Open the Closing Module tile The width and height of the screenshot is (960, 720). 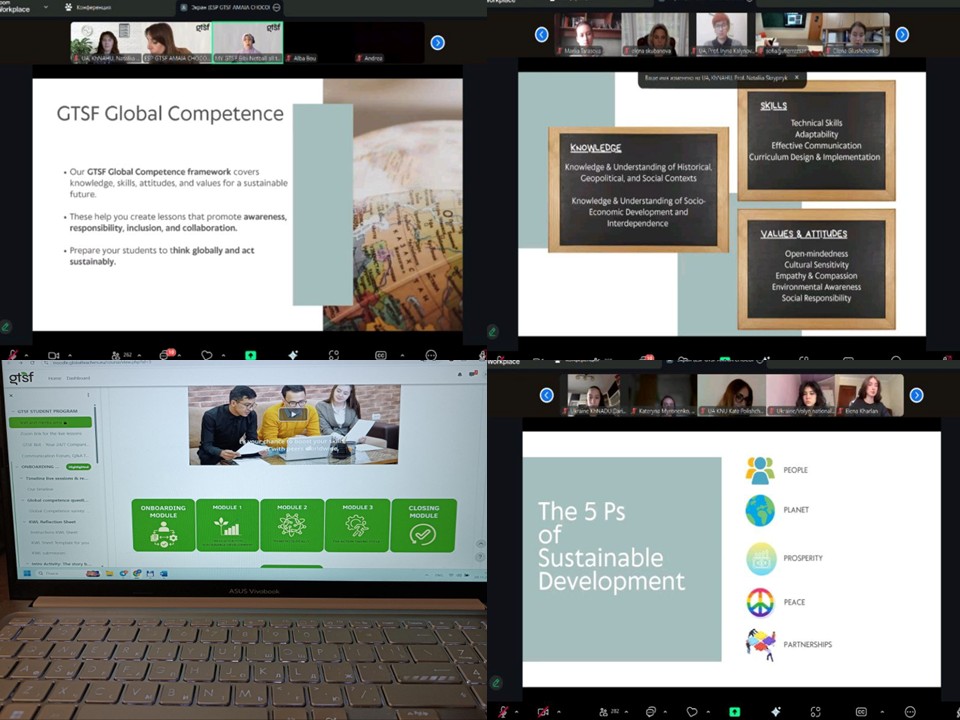[423, 525]
